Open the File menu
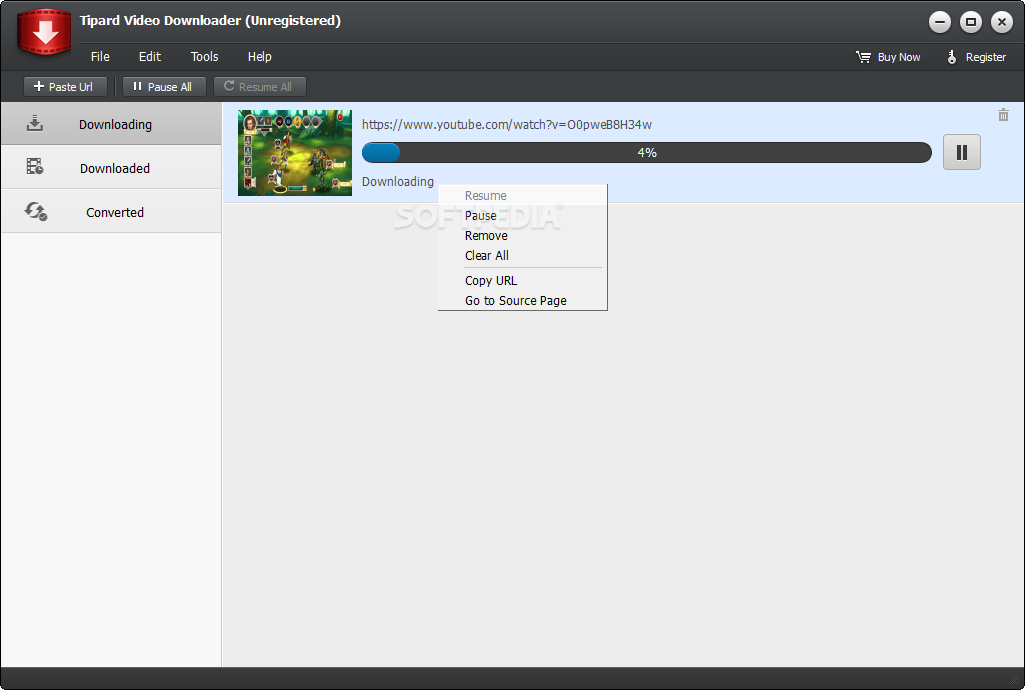 click(100, 57)
